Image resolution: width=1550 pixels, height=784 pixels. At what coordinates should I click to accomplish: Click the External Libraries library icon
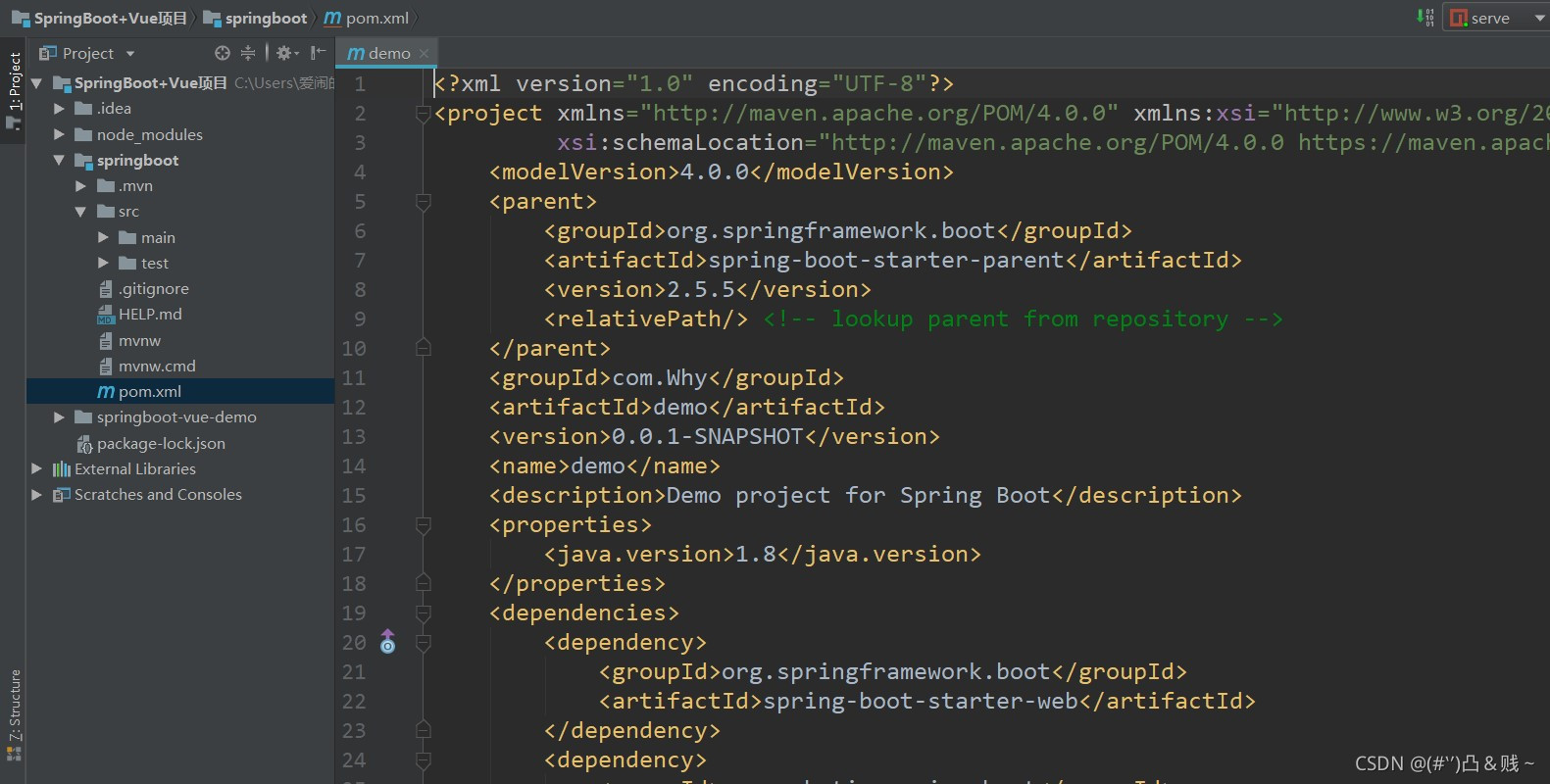click(62, 468)
